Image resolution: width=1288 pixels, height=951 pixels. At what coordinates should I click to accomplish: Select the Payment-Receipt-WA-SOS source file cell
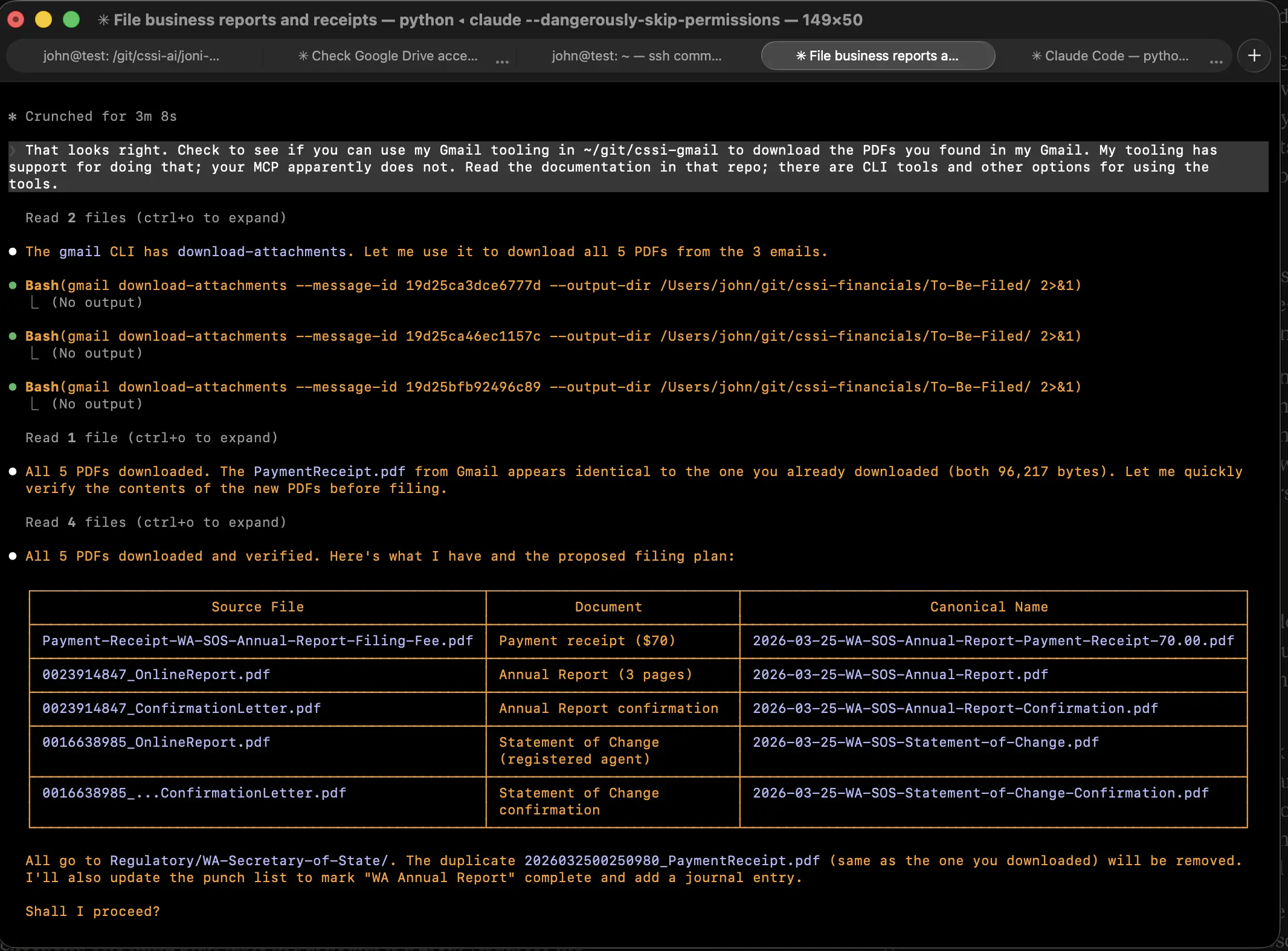[x=257, y=641]
